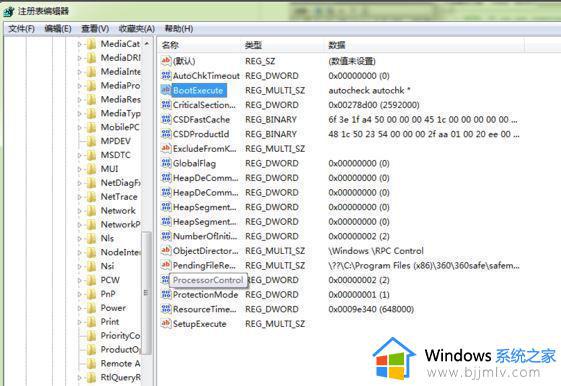Select the NetDiagFx tree item

tap(120, 183)
